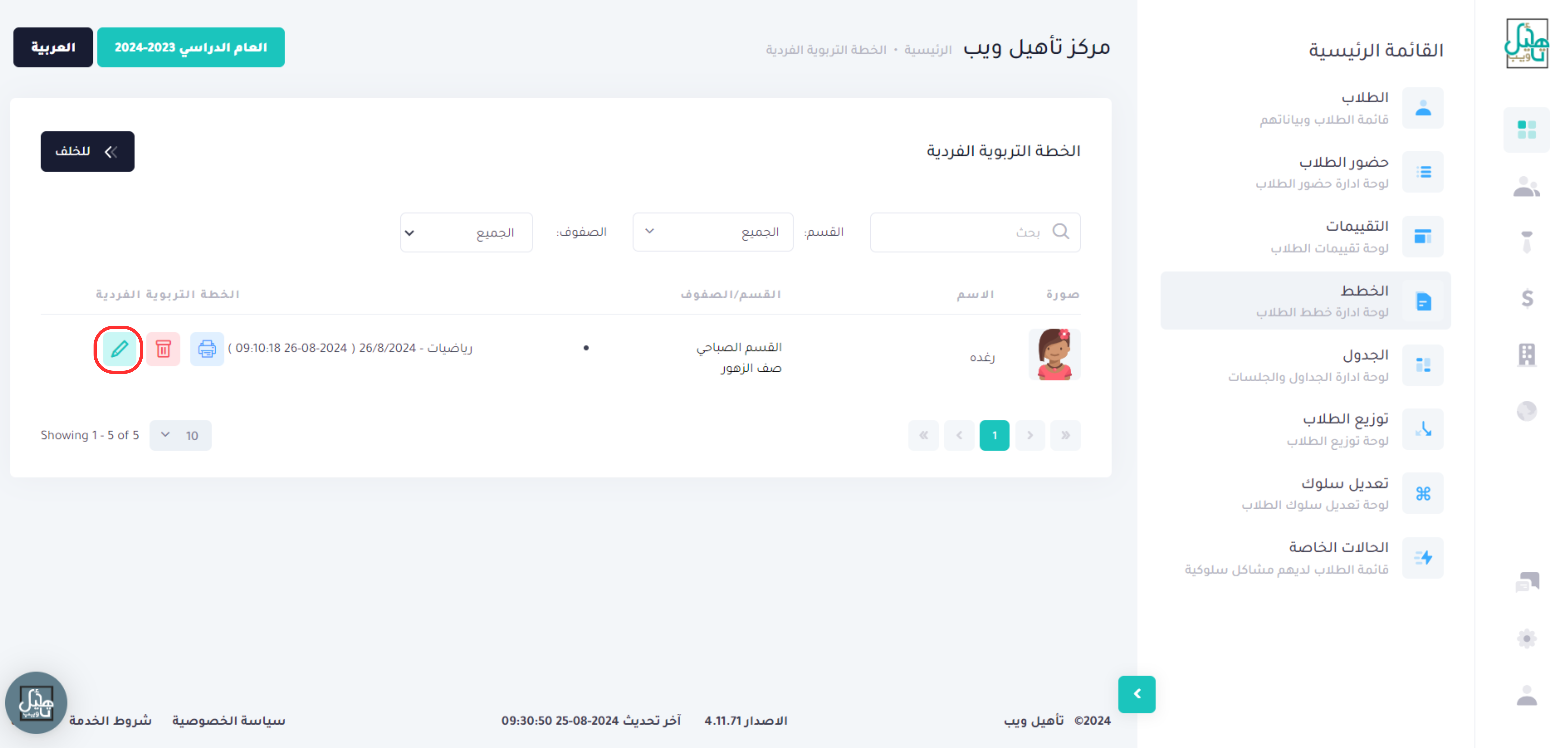
Task: Click the تأهيل ويب footer link
Action: 1034,721
